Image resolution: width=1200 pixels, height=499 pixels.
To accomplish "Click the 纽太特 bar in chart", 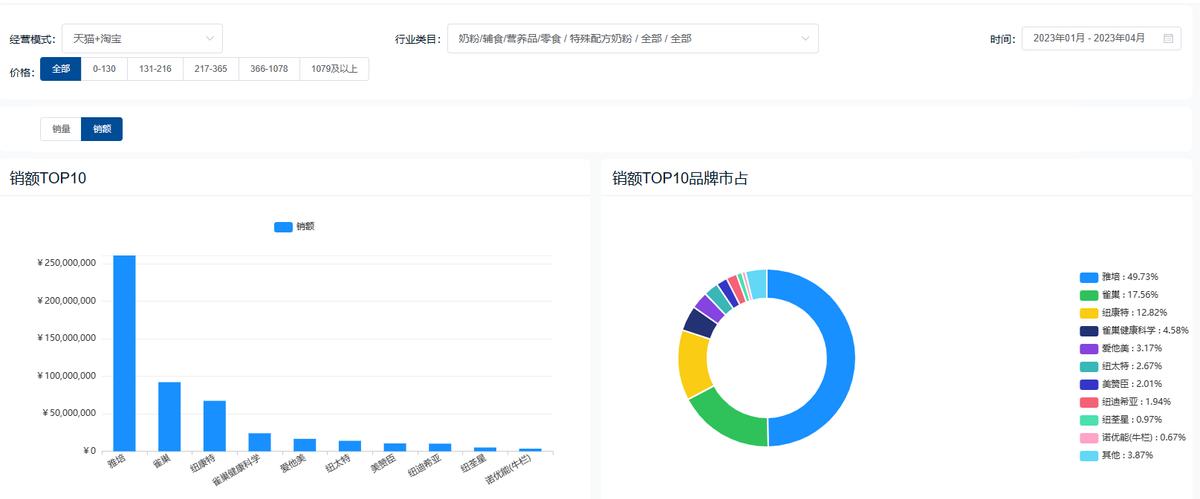I will coord(350,446).
